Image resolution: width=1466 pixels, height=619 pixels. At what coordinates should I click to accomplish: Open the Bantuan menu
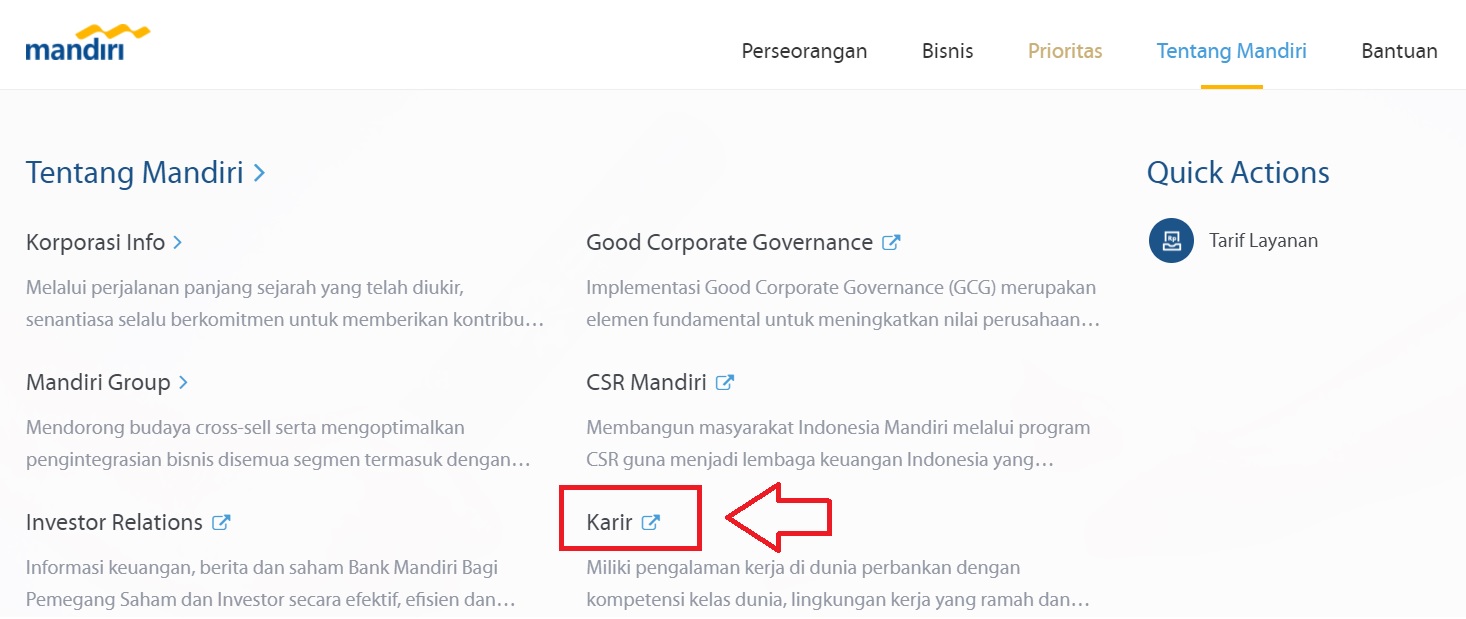[x=1399, y=51]
